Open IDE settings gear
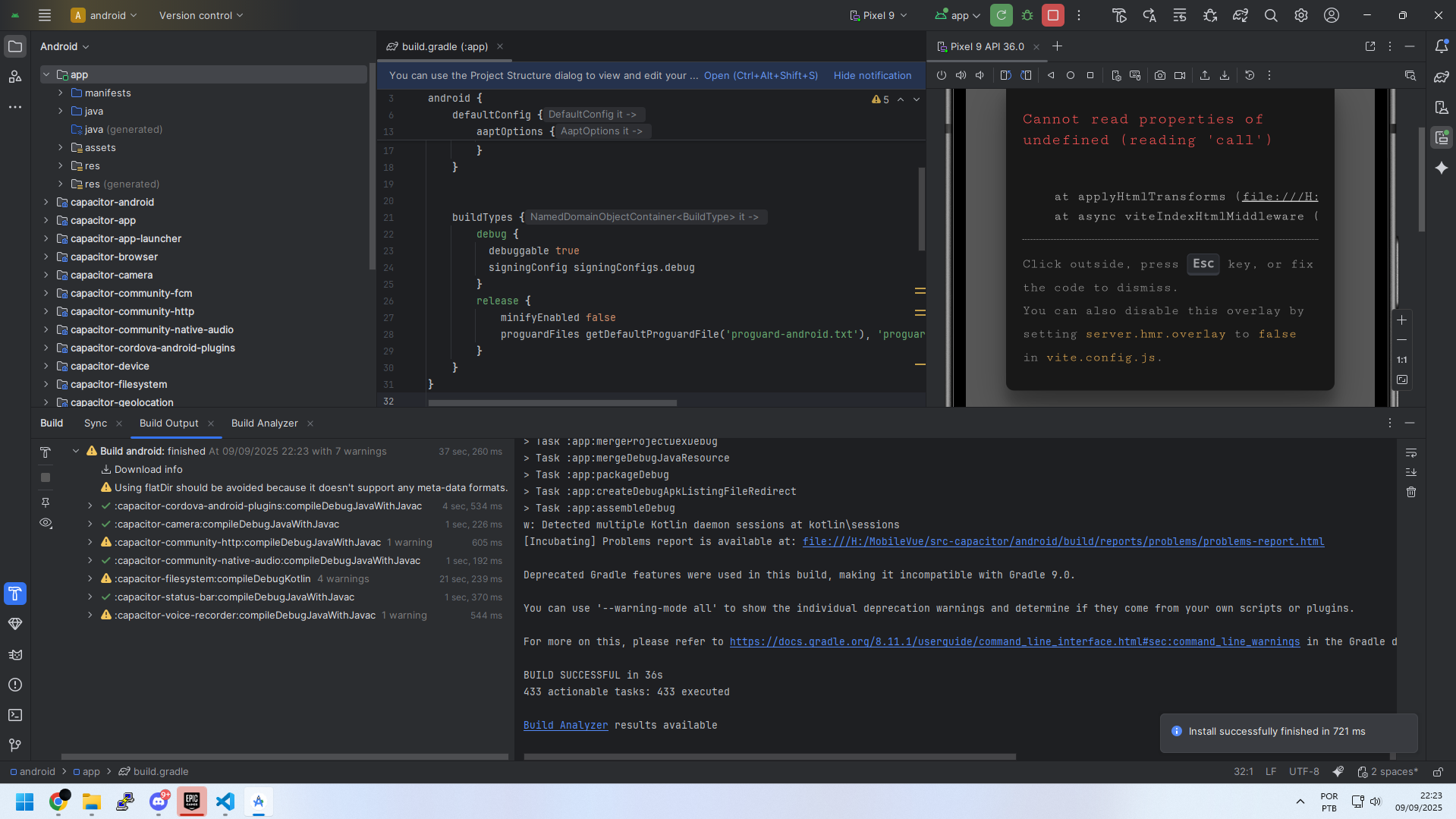The image size is (1456, 819). point(1301,15)
